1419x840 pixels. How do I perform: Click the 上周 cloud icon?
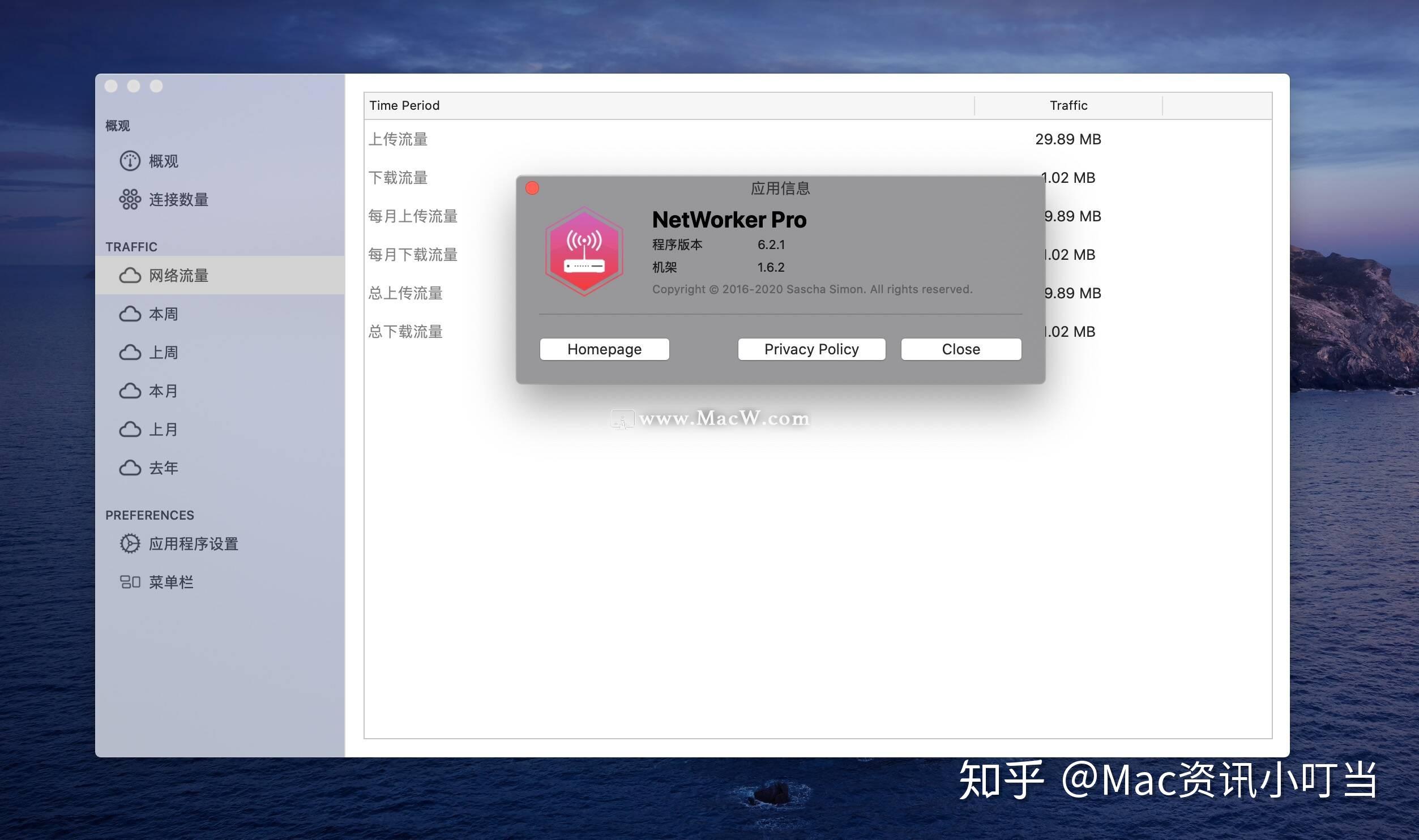point(130,352)
